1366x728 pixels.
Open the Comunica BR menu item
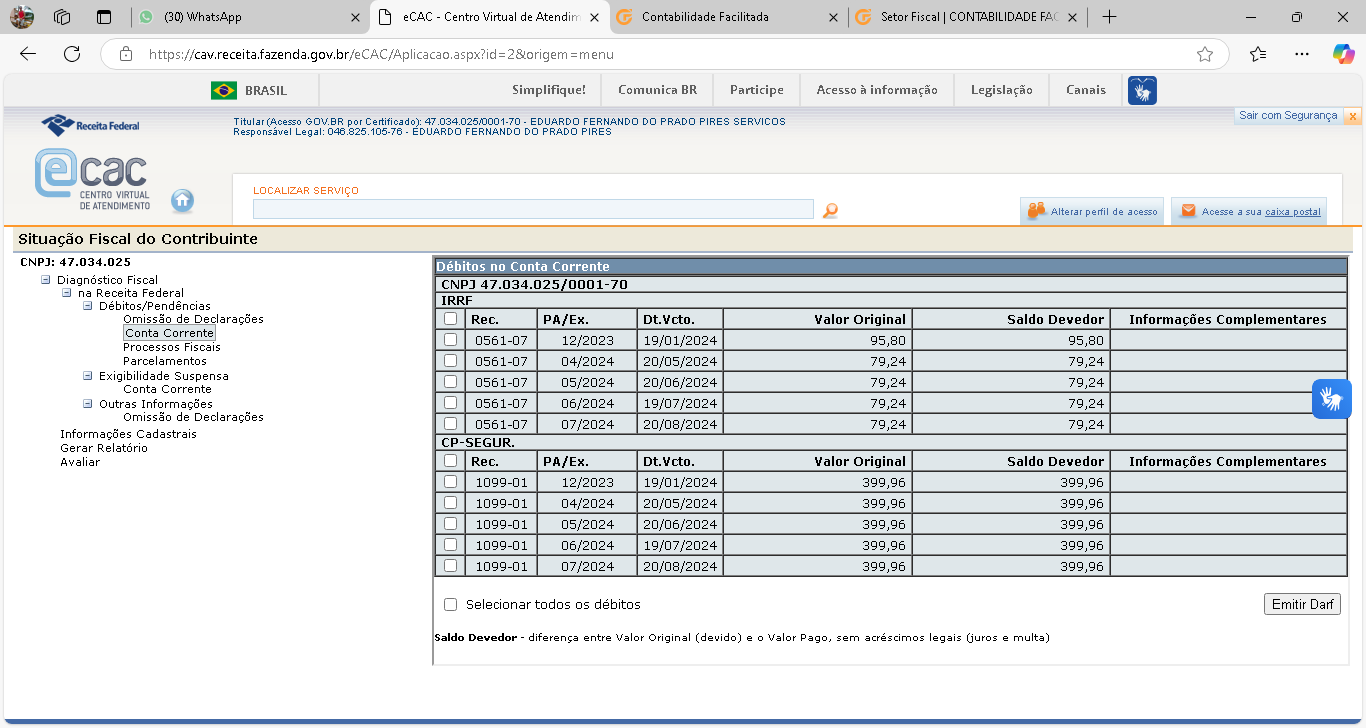tap(657, 90)
